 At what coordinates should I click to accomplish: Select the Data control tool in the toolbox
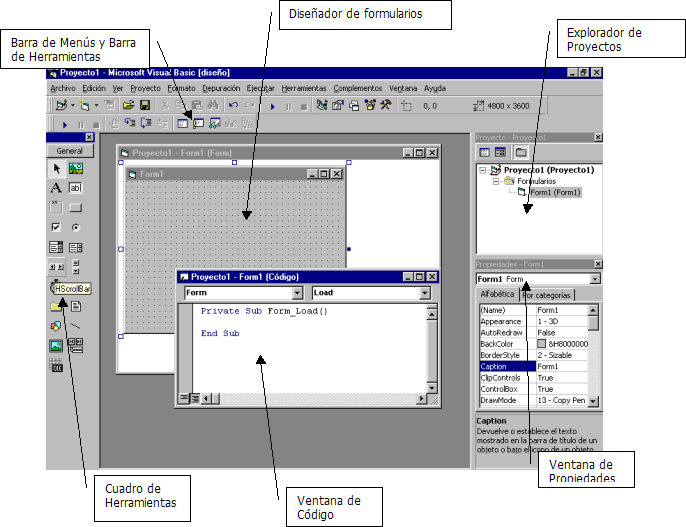(x=76, y=346)
